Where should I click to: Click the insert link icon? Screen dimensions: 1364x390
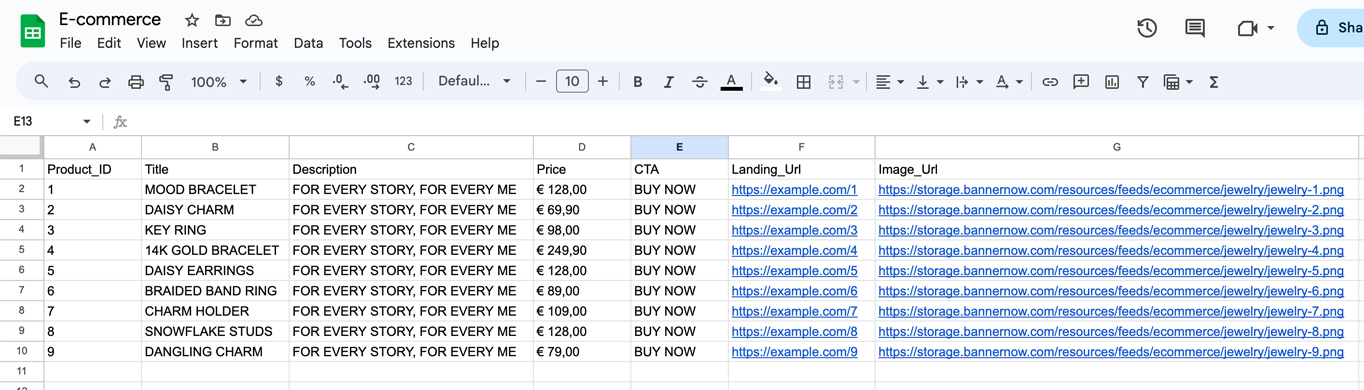point(1050,82)
